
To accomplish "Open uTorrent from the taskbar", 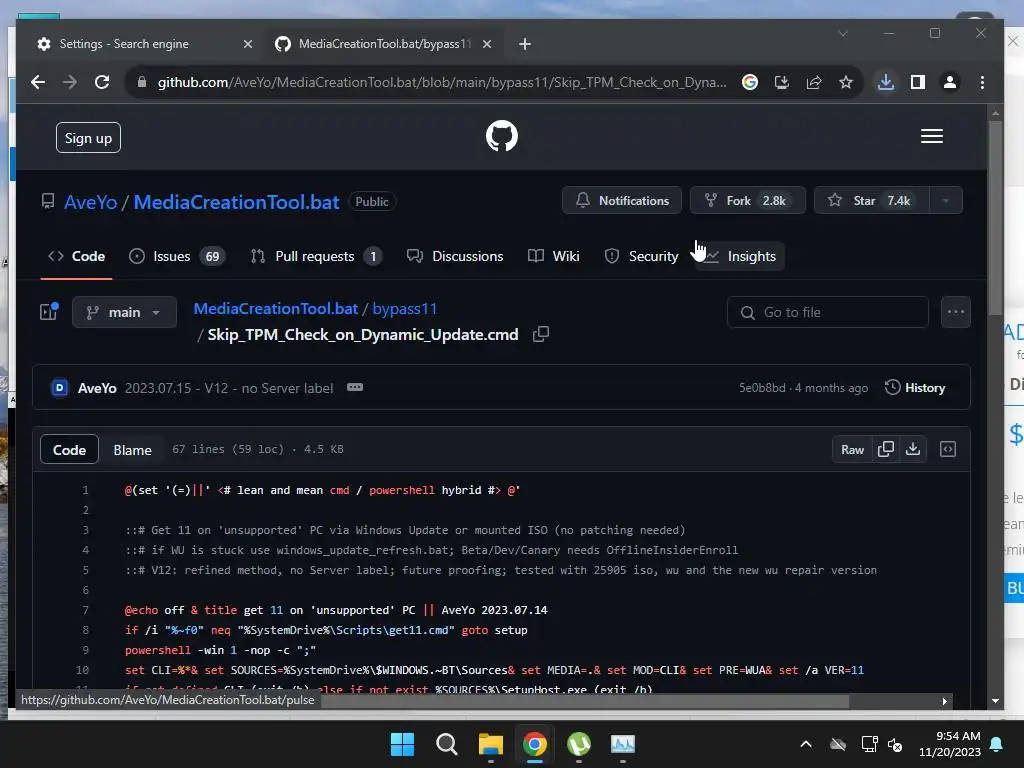I will pyautogui.click(x=579, y=744).
